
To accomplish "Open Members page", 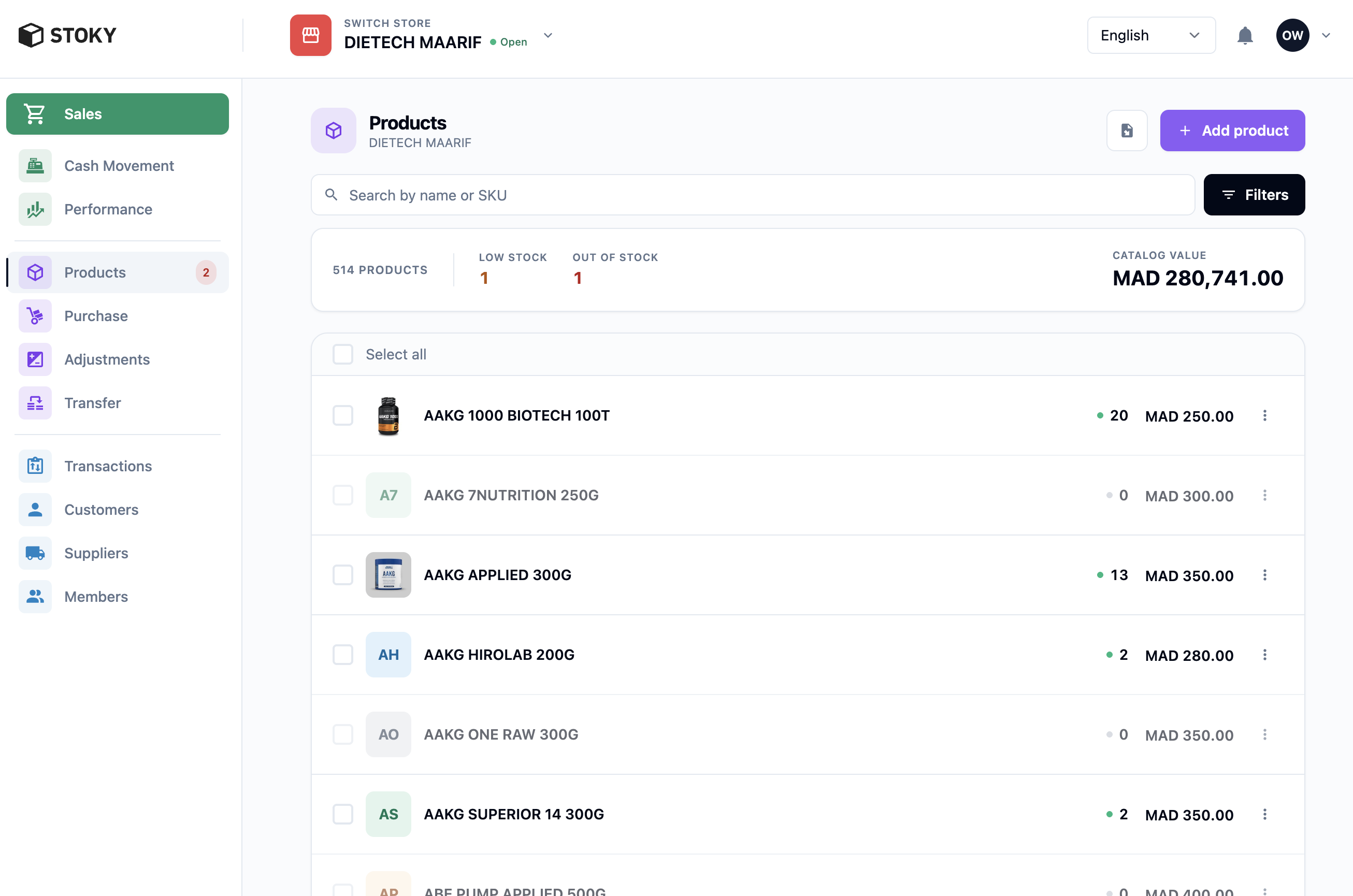I will click(118, 597).
